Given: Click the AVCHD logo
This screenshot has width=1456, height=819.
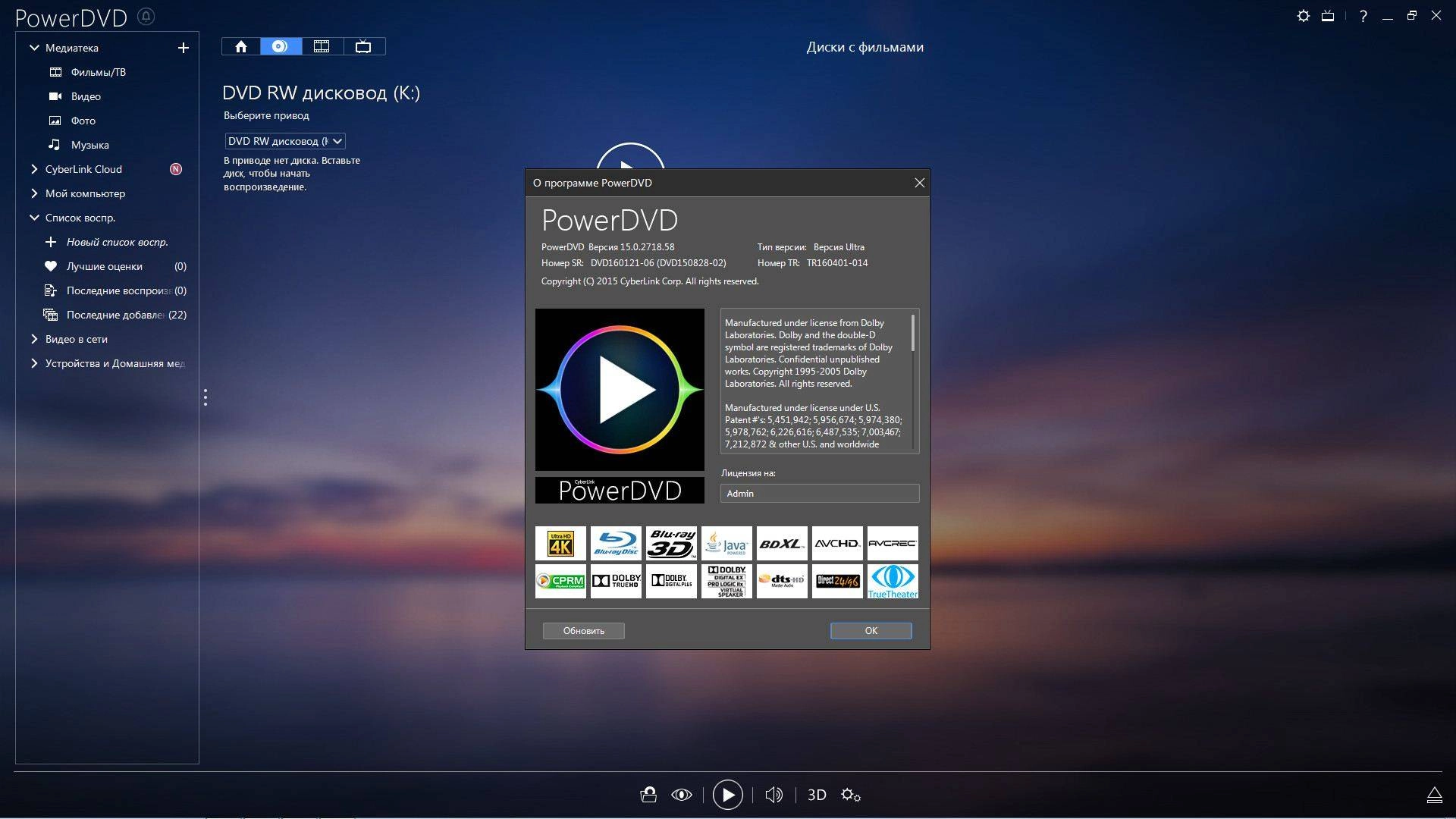Looking at the screenshot, I should [837, 544].
